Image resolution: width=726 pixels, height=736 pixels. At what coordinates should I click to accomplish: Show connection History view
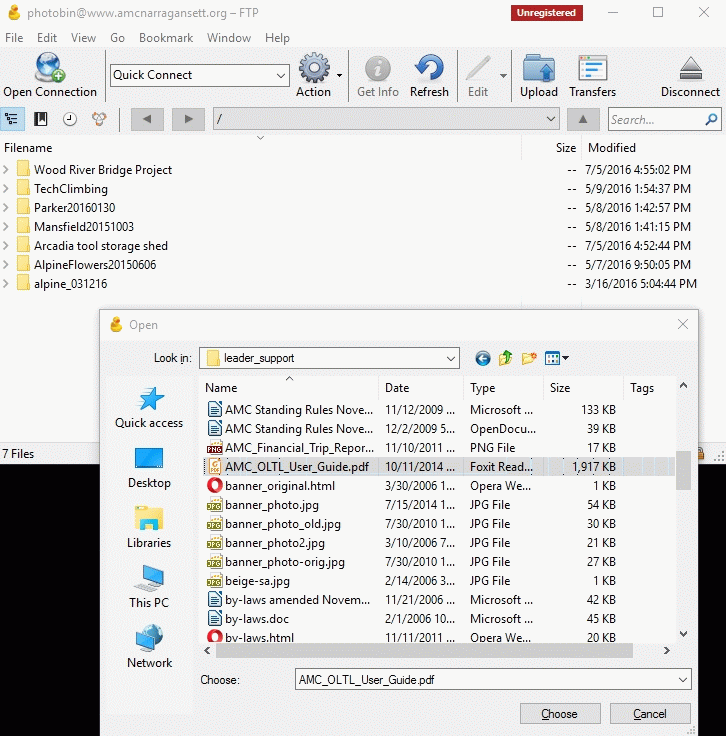pos(70,119)
